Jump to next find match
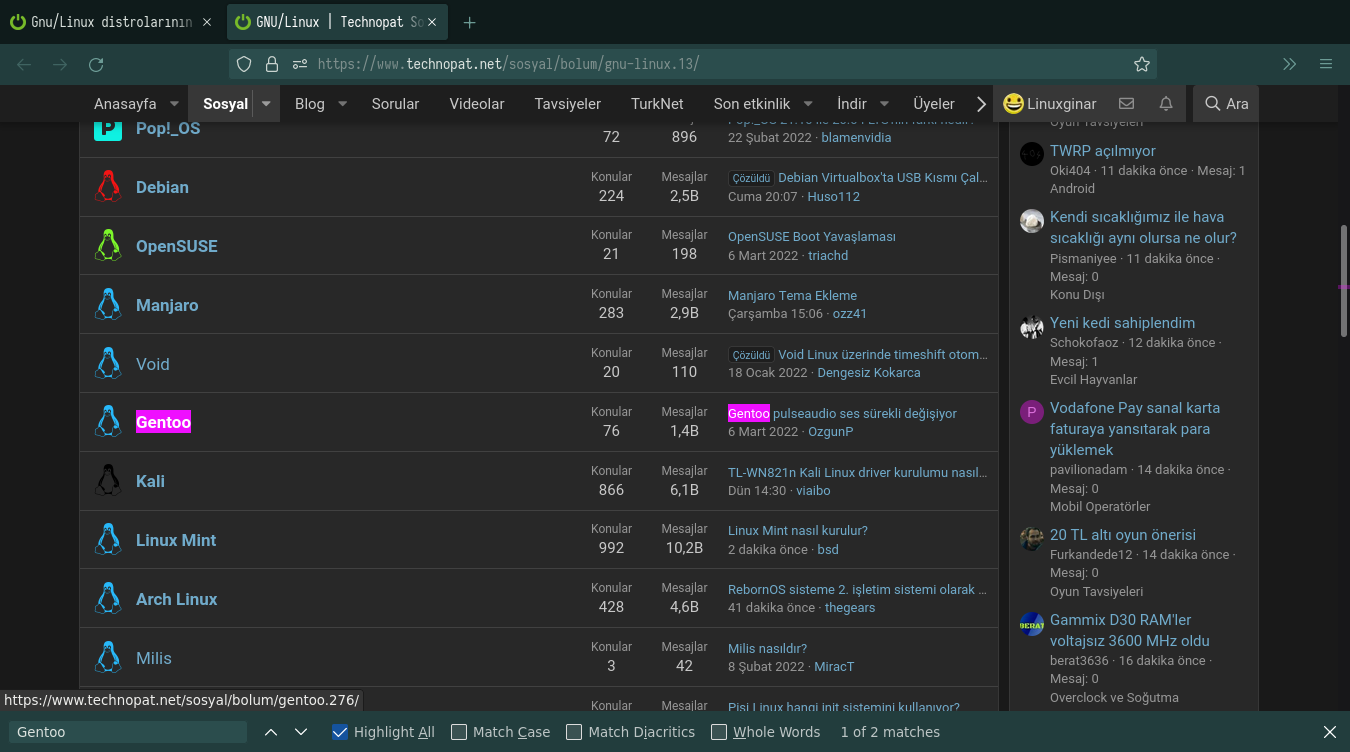Image resolution: width=1350 pixels, height=752 pixels. click(x=301, y=732)
